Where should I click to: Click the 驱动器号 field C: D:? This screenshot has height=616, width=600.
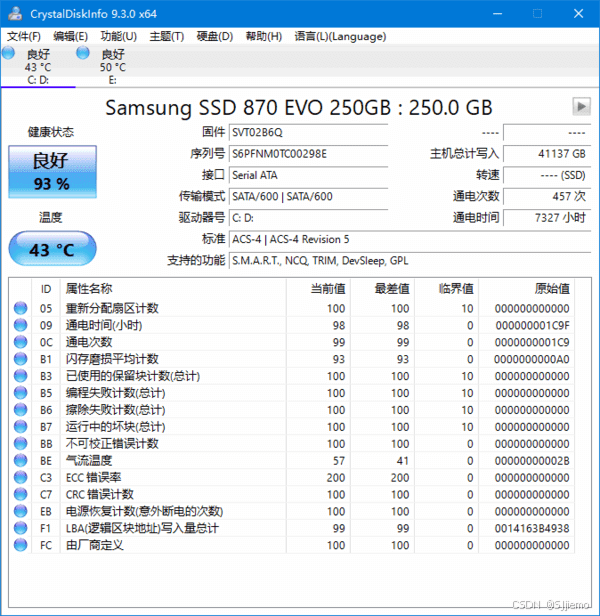coord(308,217)
